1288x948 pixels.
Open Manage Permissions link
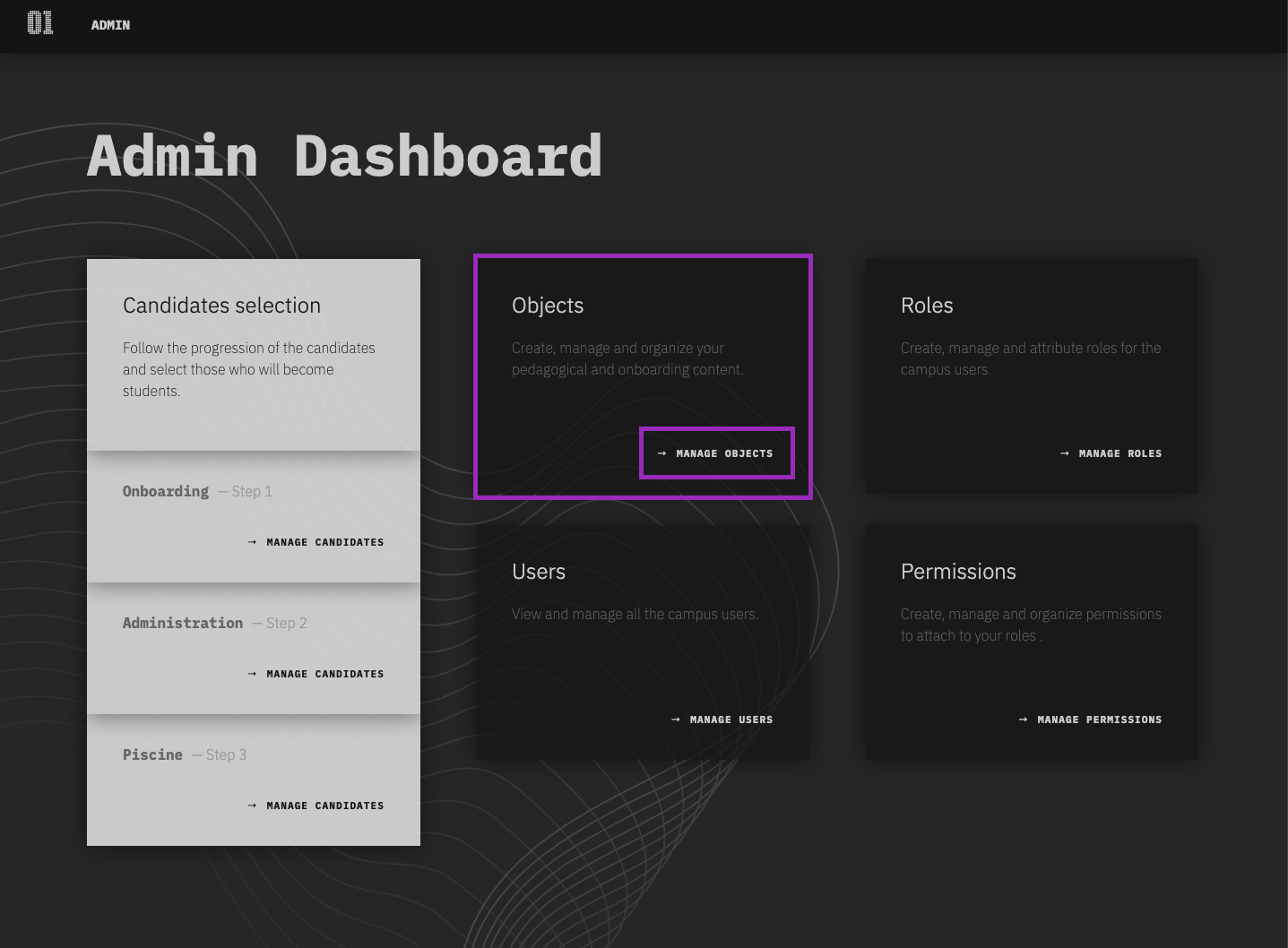1090,720
